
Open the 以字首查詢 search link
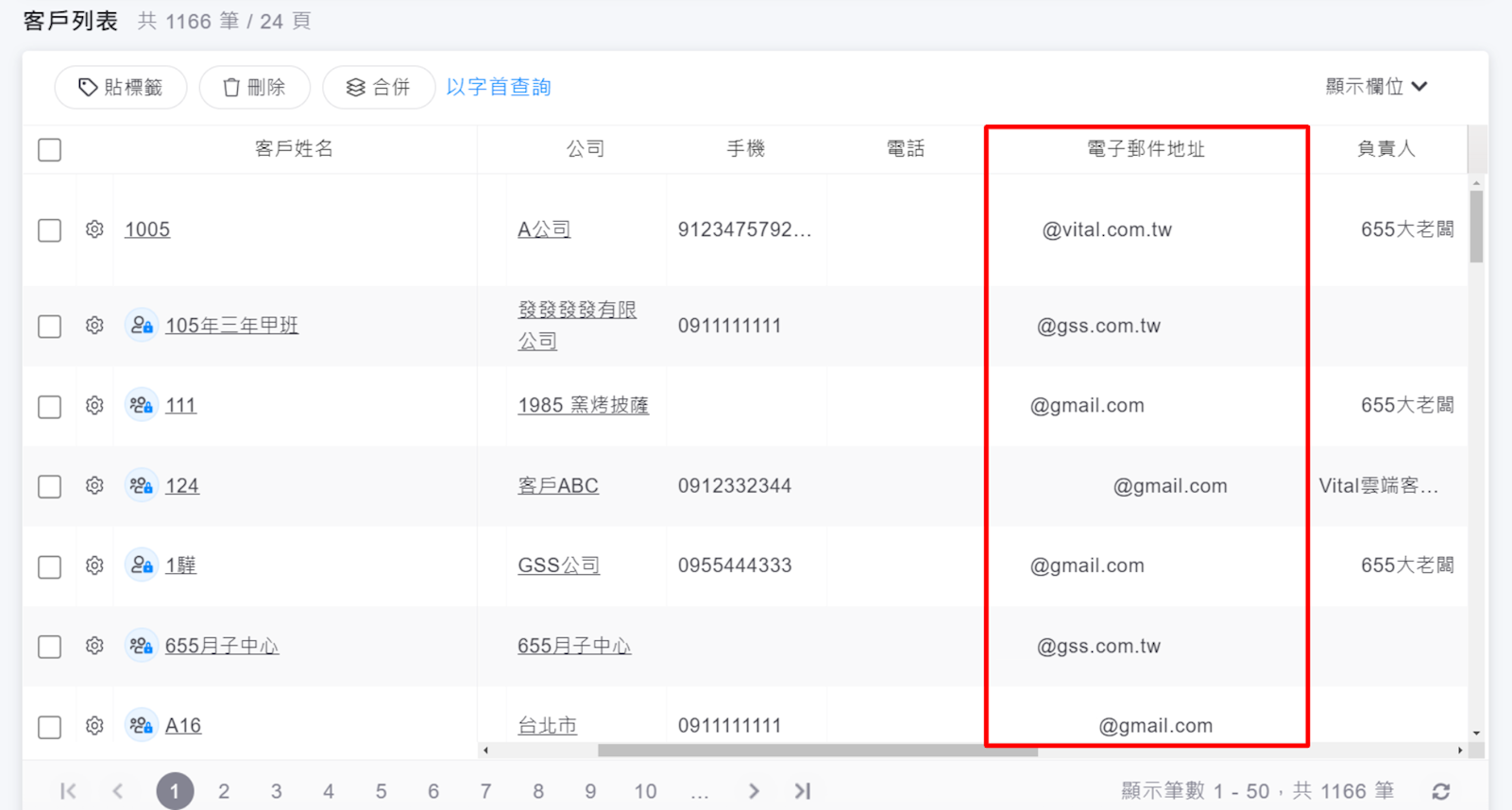click(x=498, y=88)
